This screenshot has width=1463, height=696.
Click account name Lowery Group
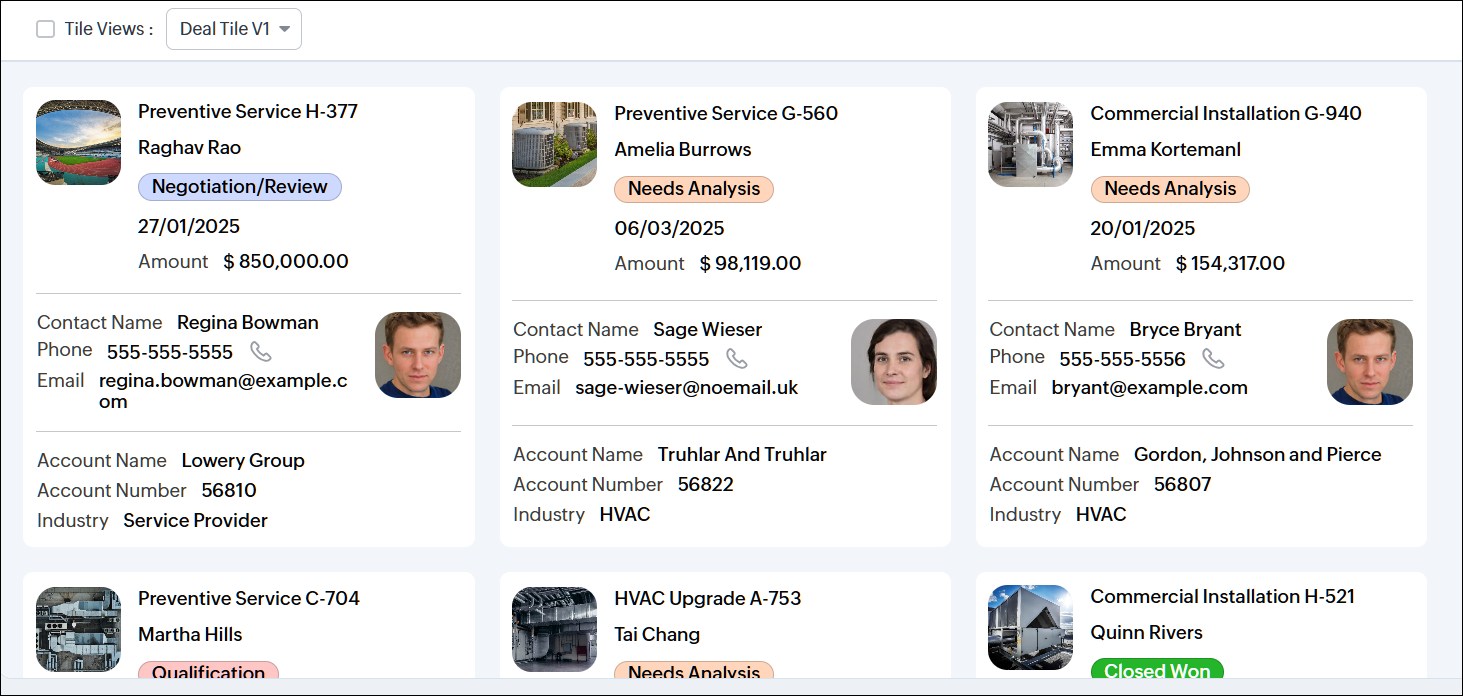(x=243, y=460)
